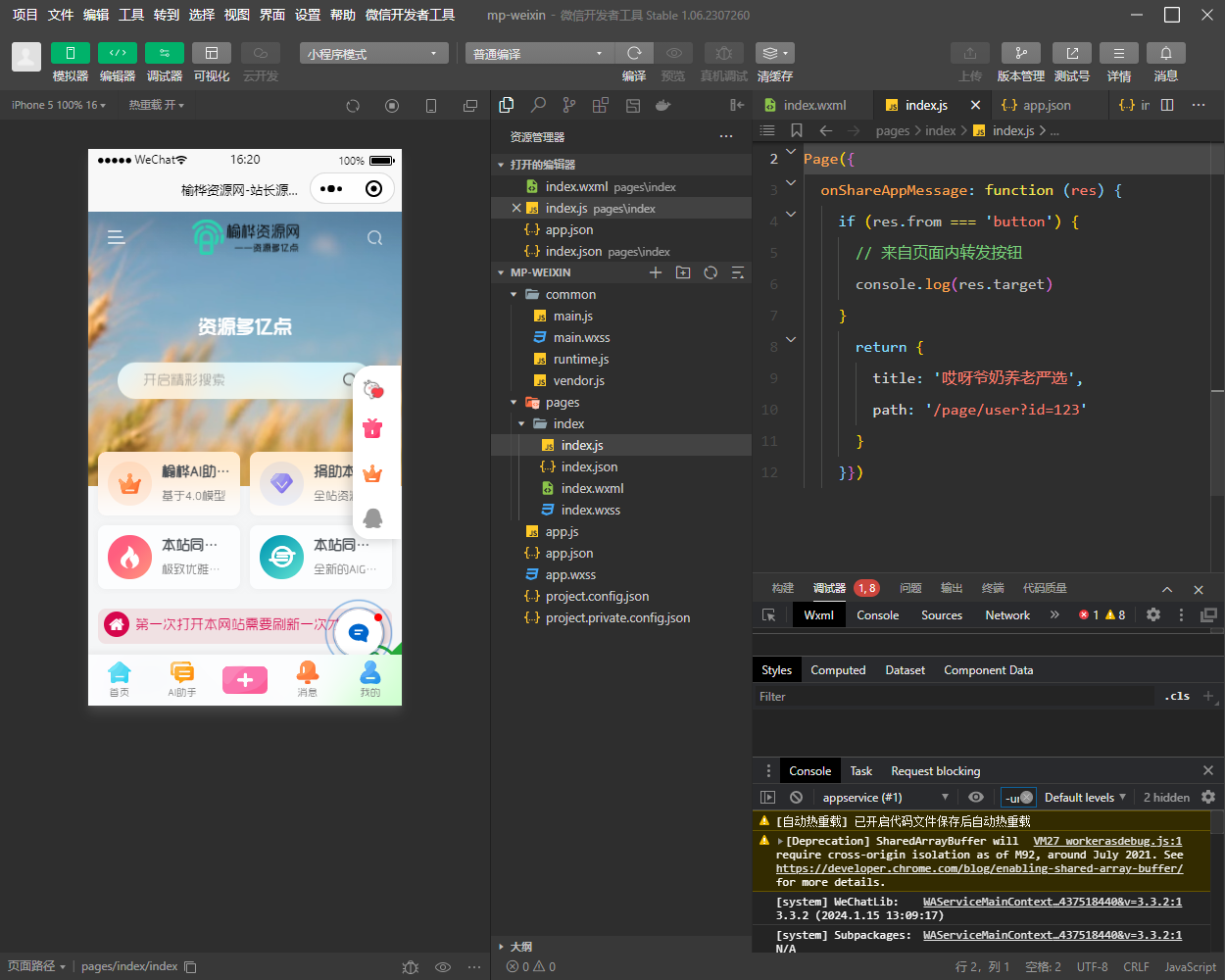The height and width of the screenshot is (980, 1225).
Task: Open the developer.chrome.com shared-array-buffer link
Action: pos(979,868)
